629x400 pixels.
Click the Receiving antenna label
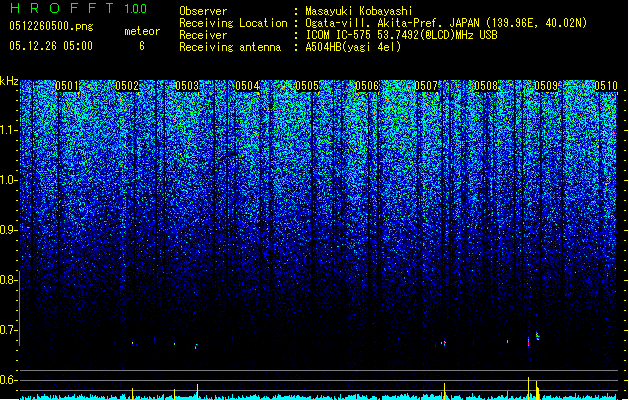(230, 47)
